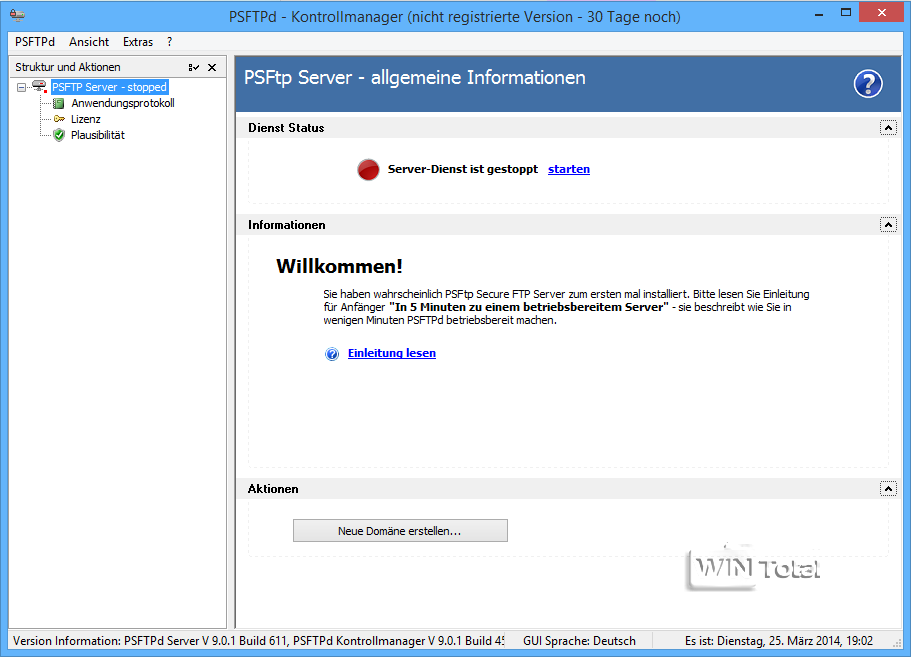Open the Extras menu
Viewport: 911px width, 657px height.
[x=138, y=42]
